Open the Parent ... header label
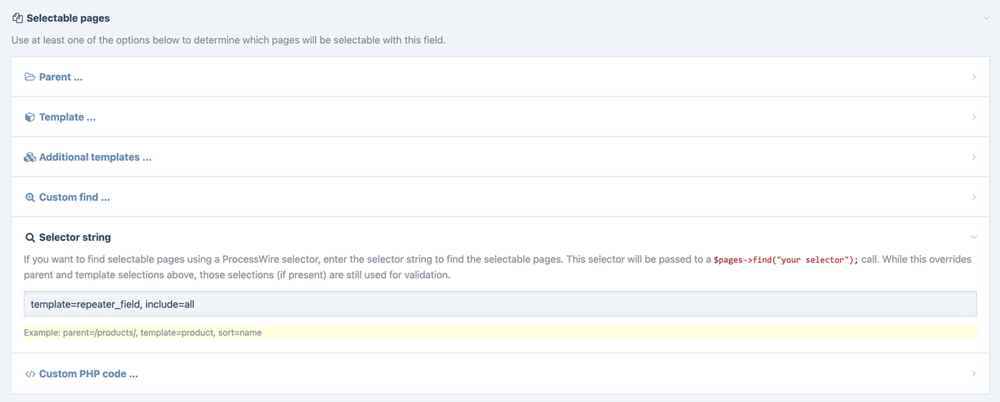This screenshot has height=402, width=1000. [61, 77]
